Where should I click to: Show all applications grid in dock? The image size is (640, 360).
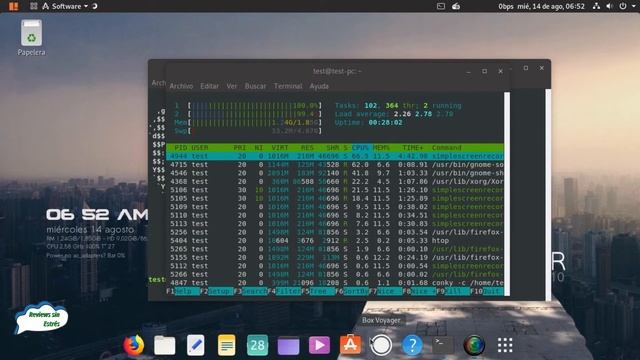click(505, 345)
